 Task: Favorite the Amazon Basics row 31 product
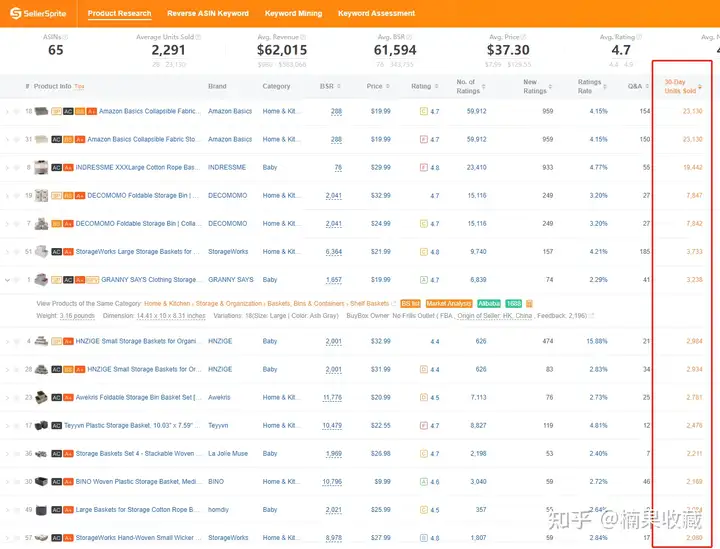tap(17, 139)
